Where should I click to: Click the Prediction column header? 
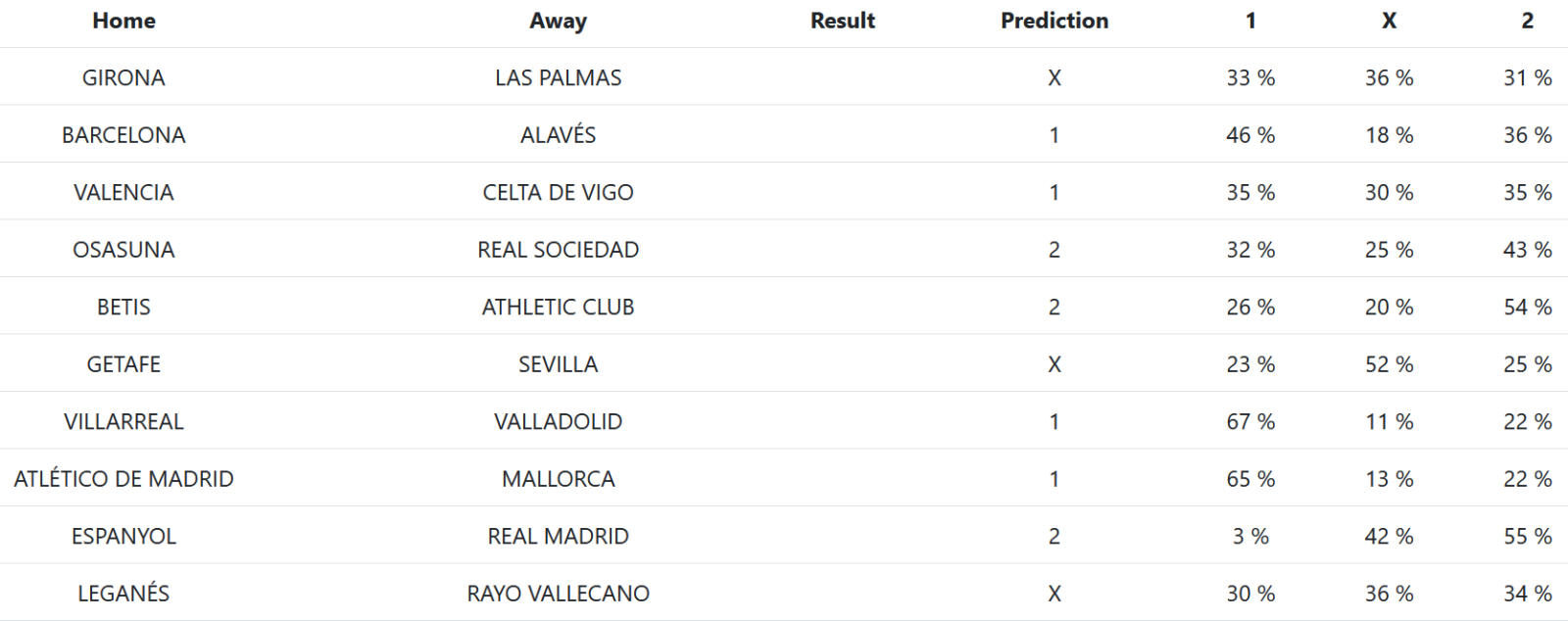point(1053,21)
